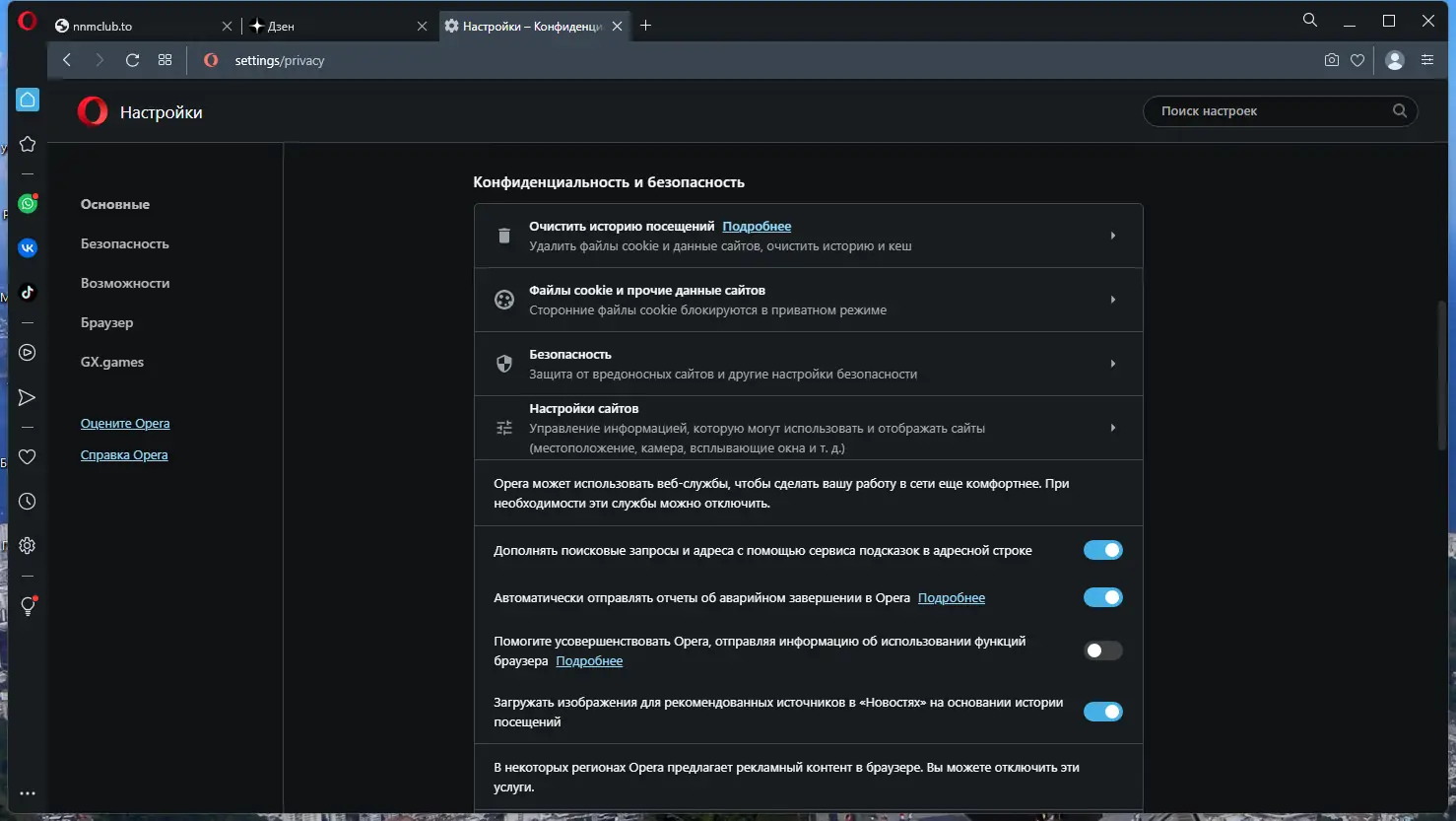Click the snapshot camera icon in address bar
The image size is (1456, 821).
[x=1332, y=60]
